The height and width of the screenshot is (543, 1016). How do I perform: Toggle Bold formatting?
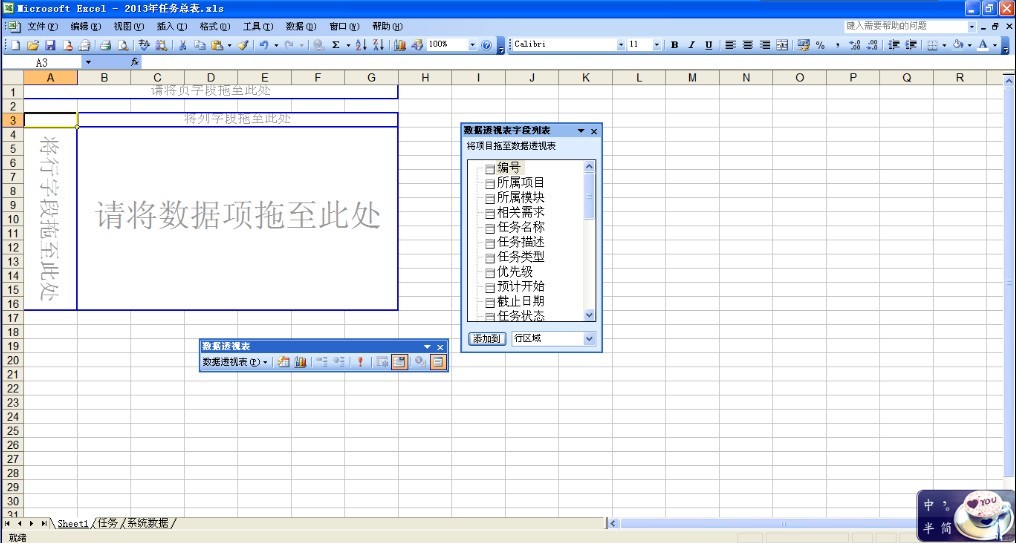pyautogui.click(x=675, y=45)
